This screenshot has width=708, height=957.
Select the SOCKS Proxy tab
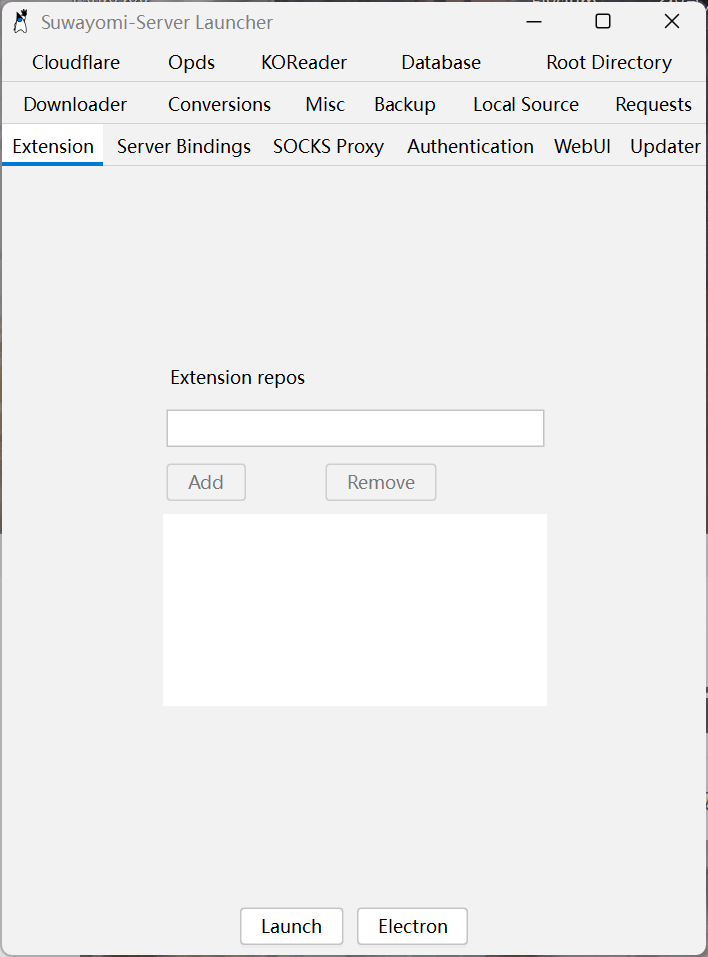pyautogui.click(x=328, y=146)
